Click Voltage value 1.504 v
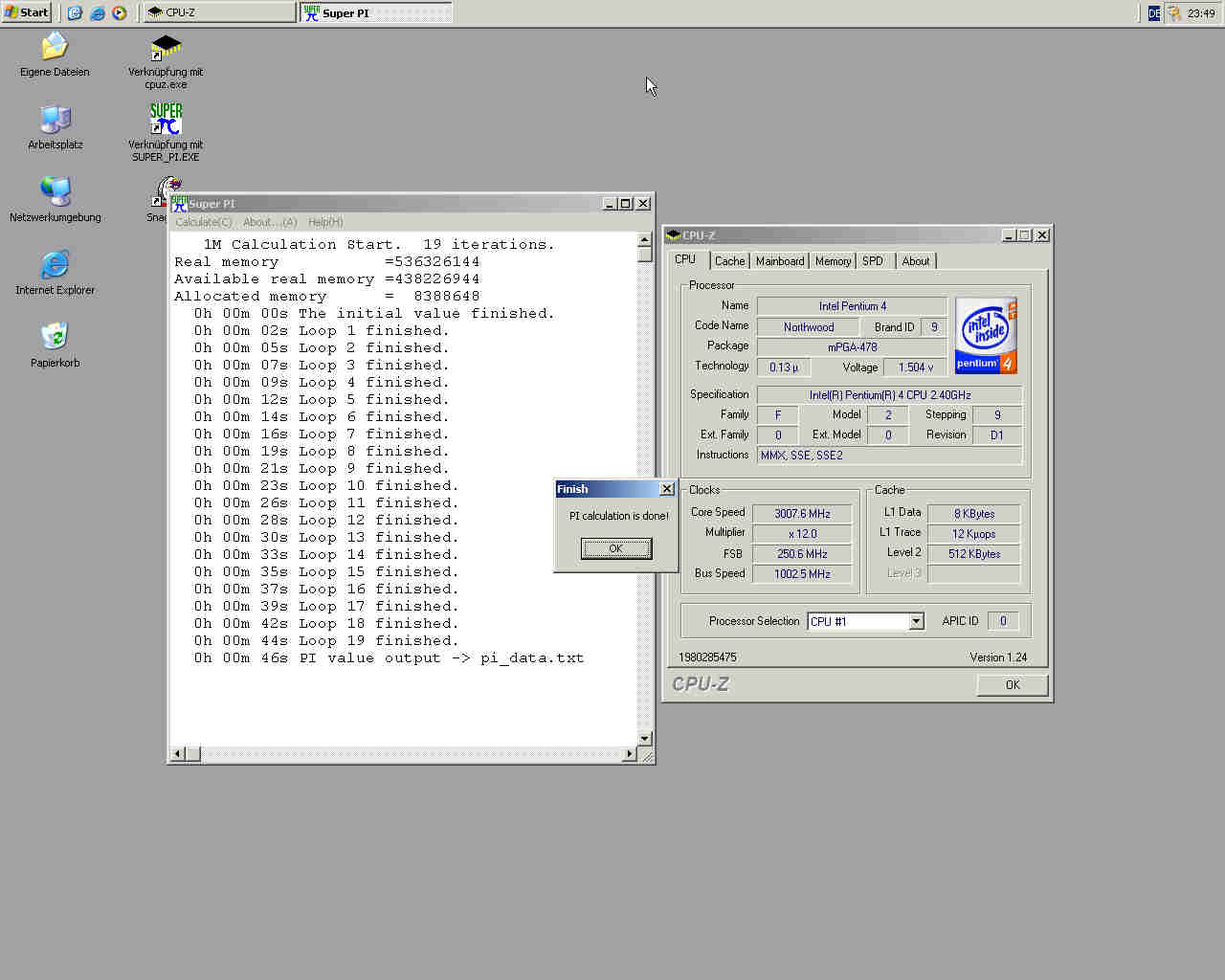 pos(915,367)
